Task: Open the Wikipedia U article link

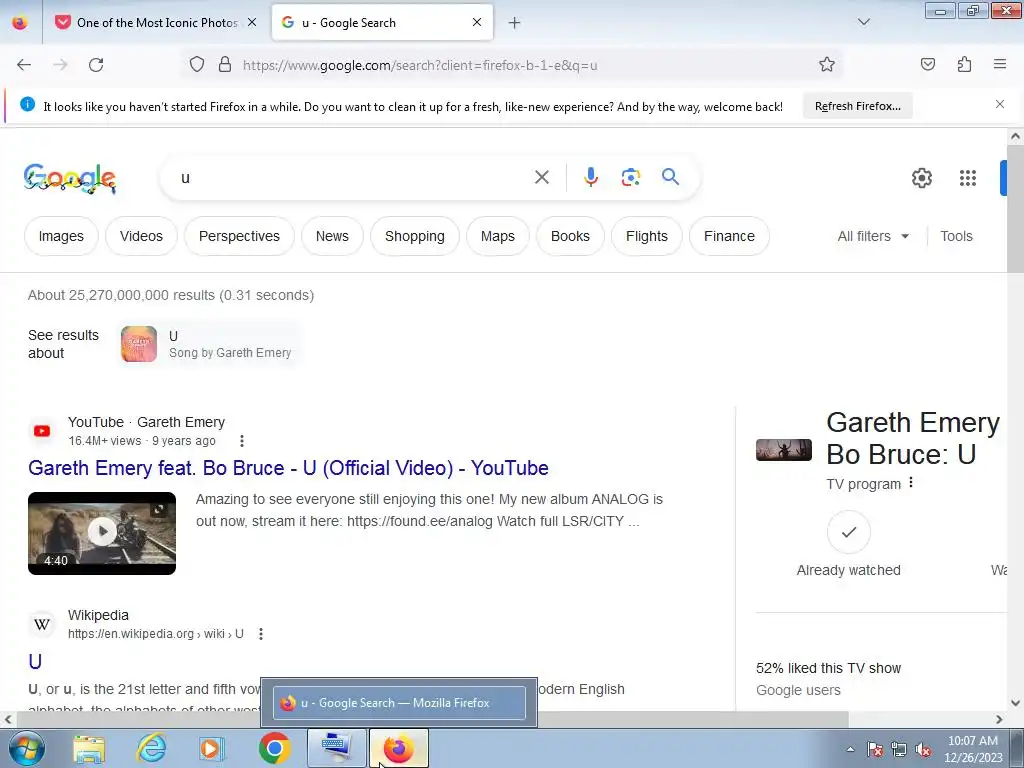Action: click(x=35, y=662)
